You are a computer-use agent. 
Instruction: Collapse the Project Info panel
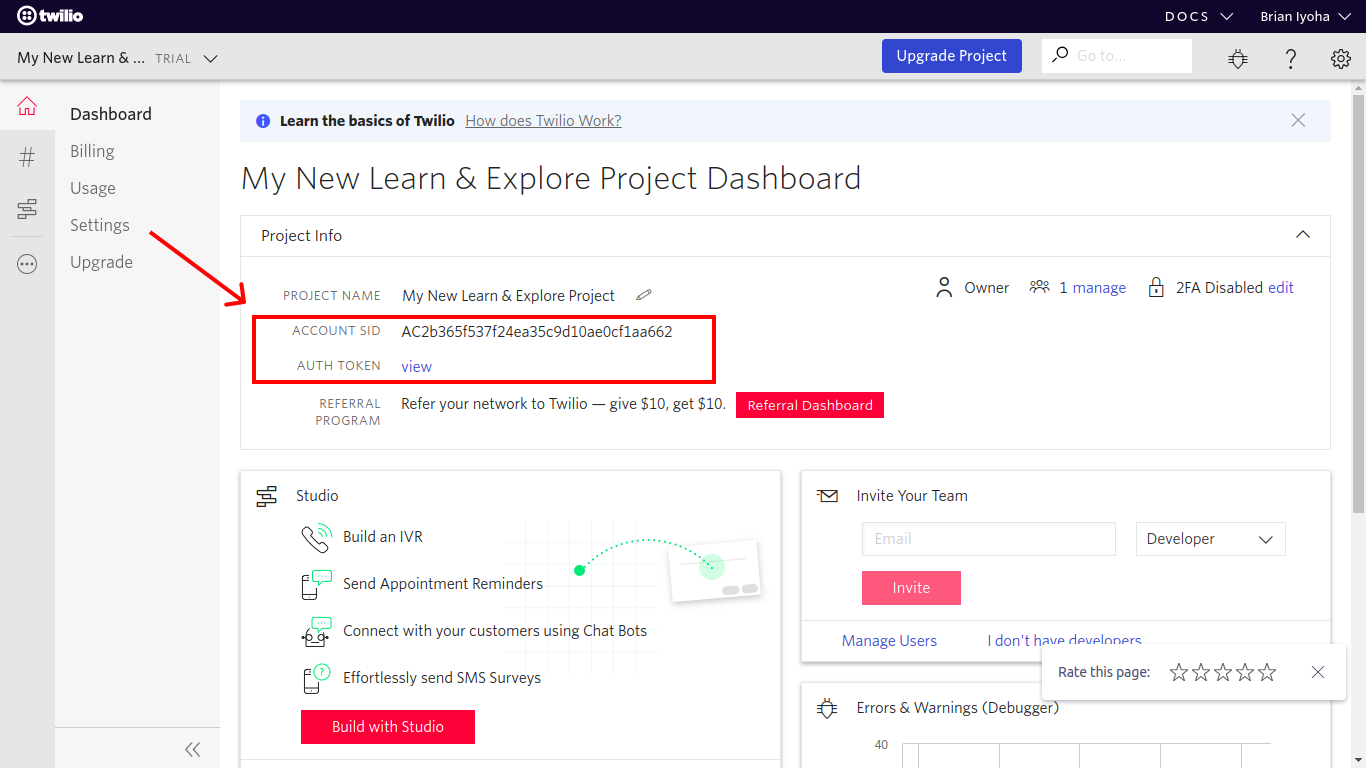pyautogui.click(x=1303, y=235)
